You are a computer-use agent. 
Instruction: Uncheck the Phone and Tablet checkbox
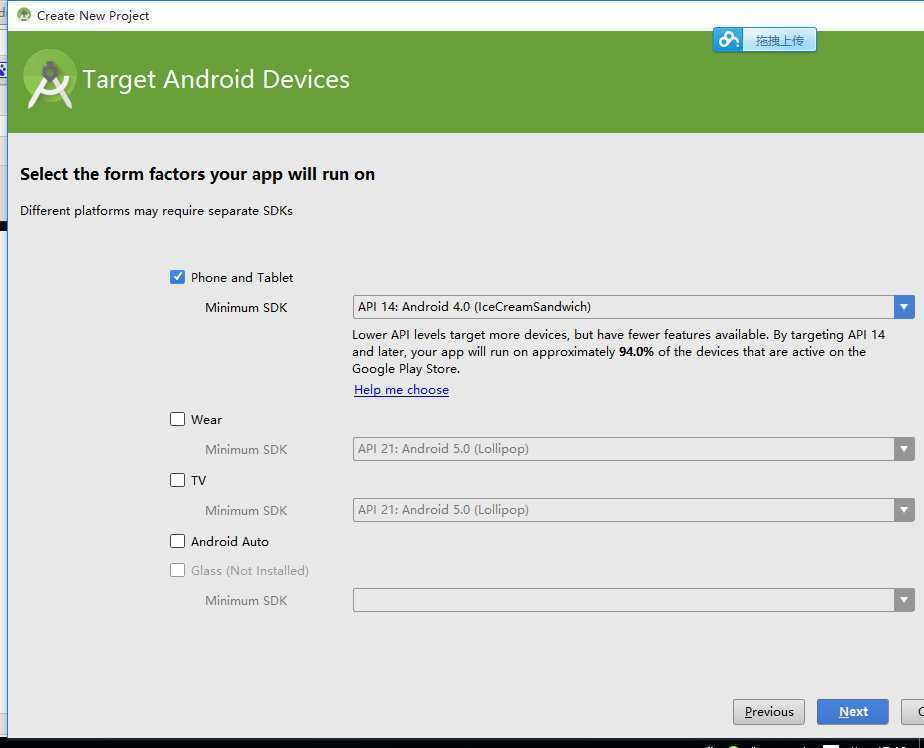[177, 277]
